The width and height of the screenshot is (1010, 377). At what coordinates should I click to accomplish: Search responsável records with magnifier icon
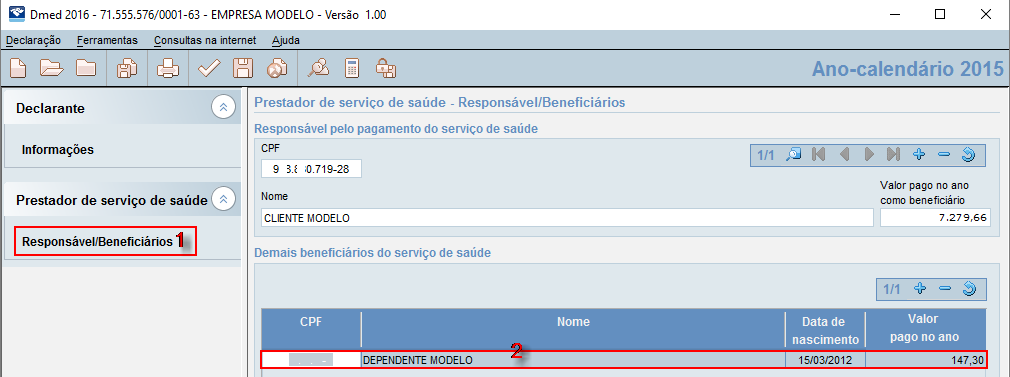(x=794, y=155)
